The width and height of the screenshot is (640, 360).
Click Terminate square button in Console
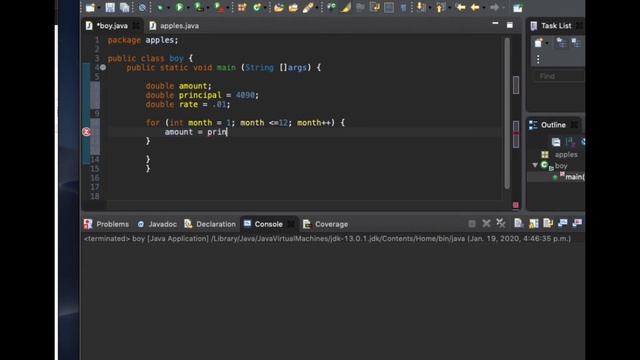(x=472, y=223)
